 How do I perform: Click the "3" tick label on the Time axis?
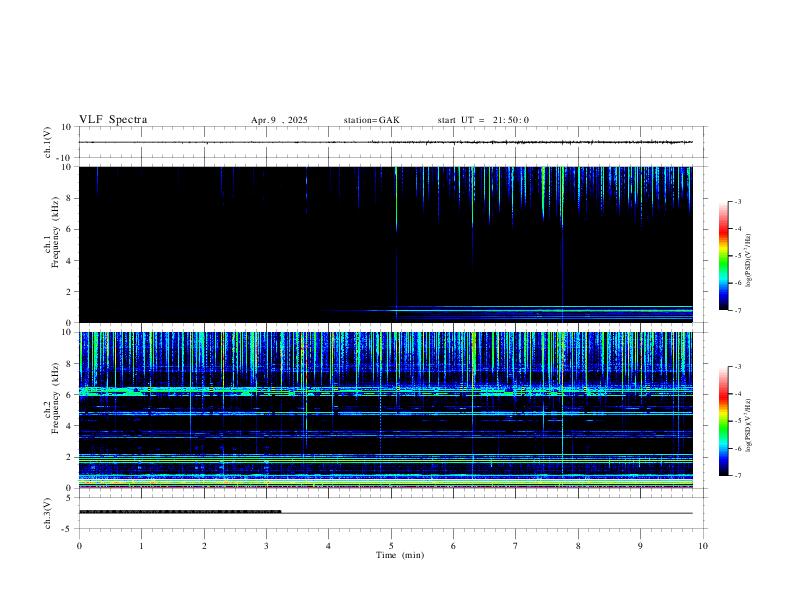point(266,546)
